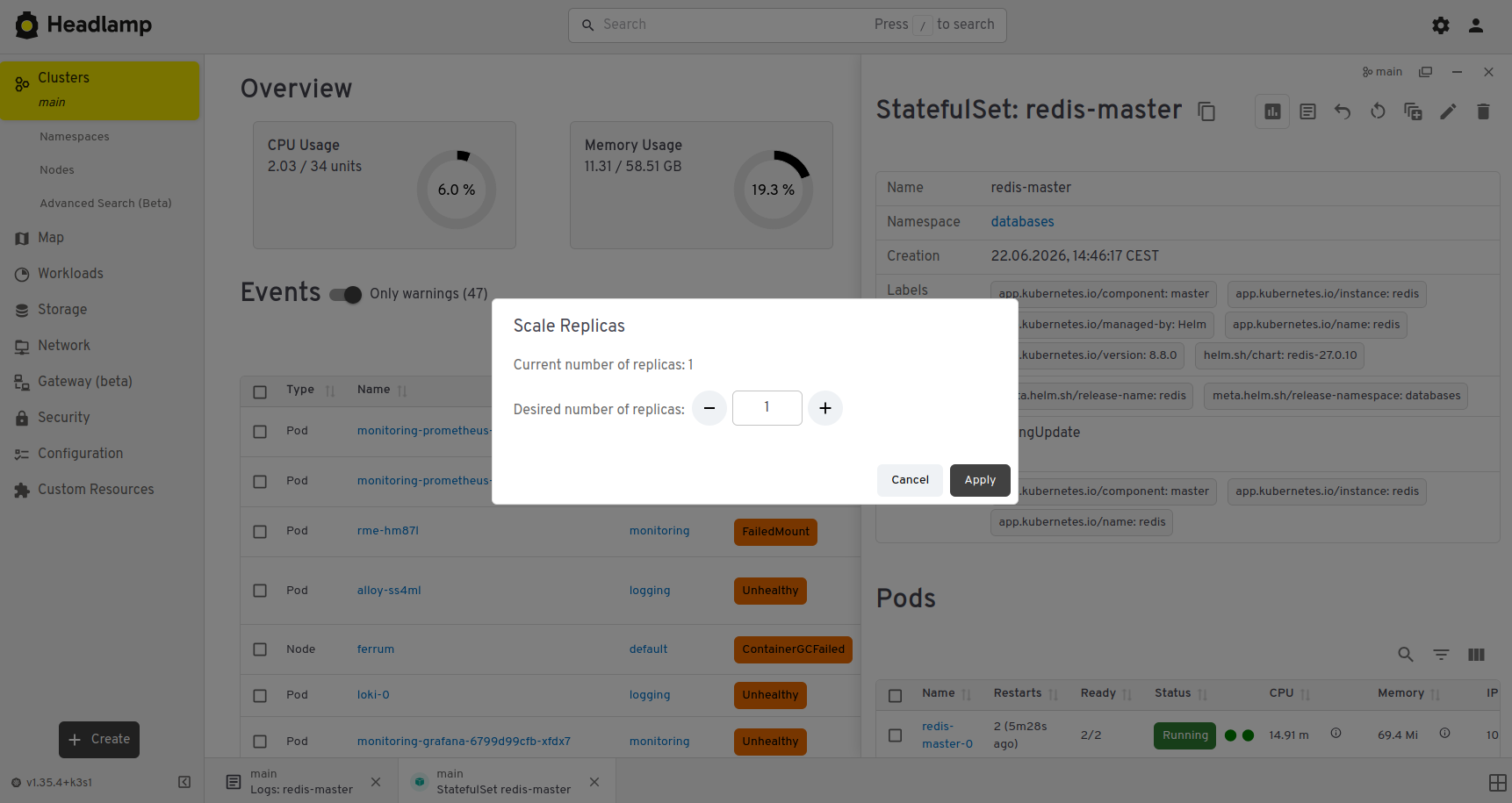The height and width of the screenshot is (803, 1512).
Task: Select the alloy-ss4ml event row checkbox
Action: (x=260, y=591)
